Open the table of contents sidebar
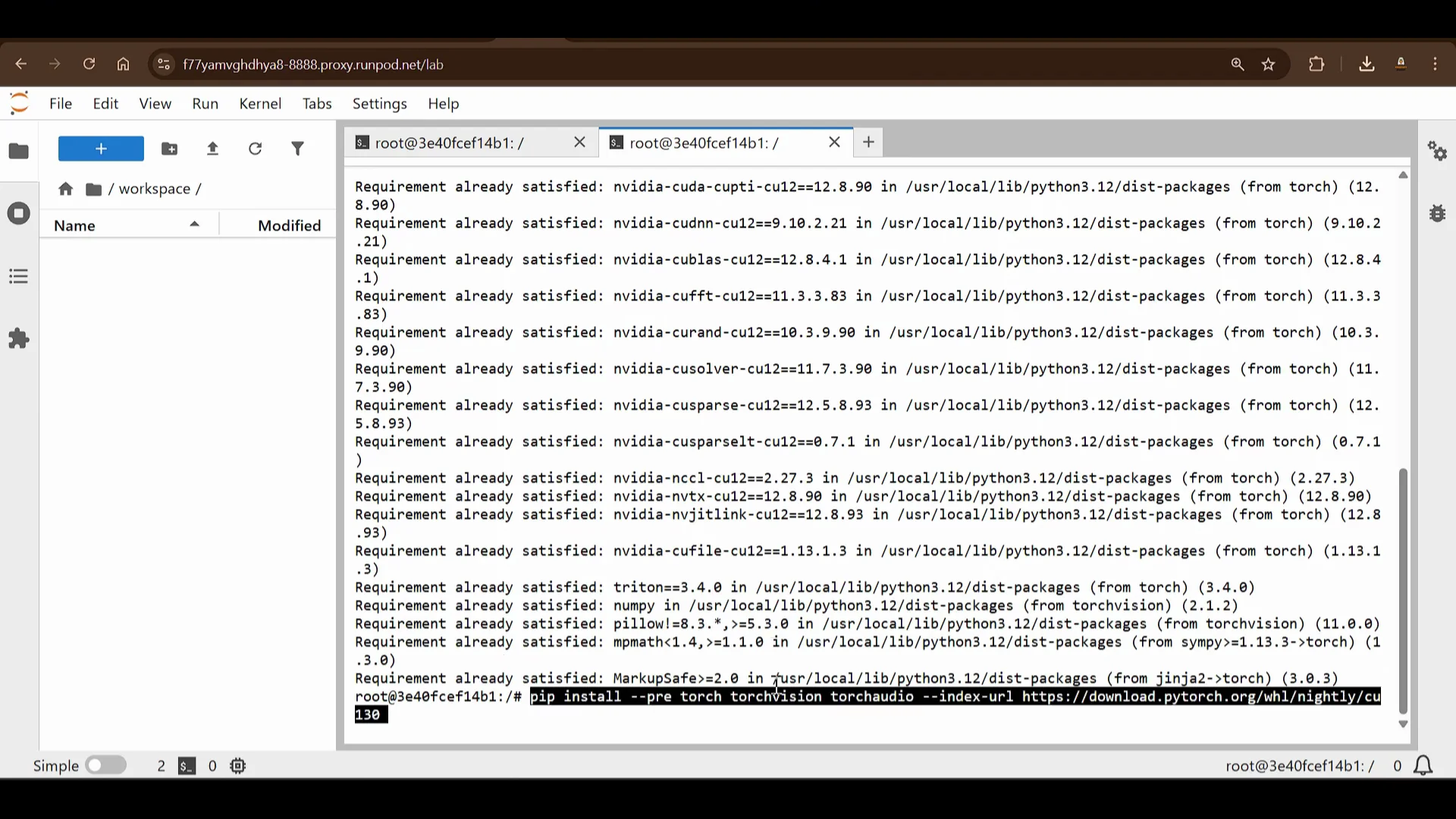Viewport: 1456px width, 819px height. coord(18,275)
